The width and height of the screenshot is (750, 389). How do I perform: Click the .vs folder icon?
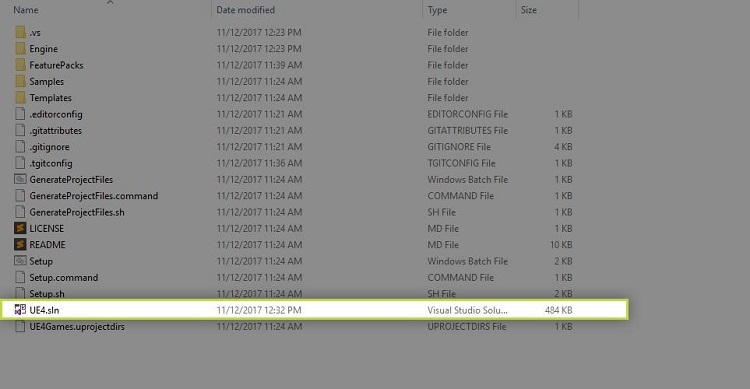20,32
